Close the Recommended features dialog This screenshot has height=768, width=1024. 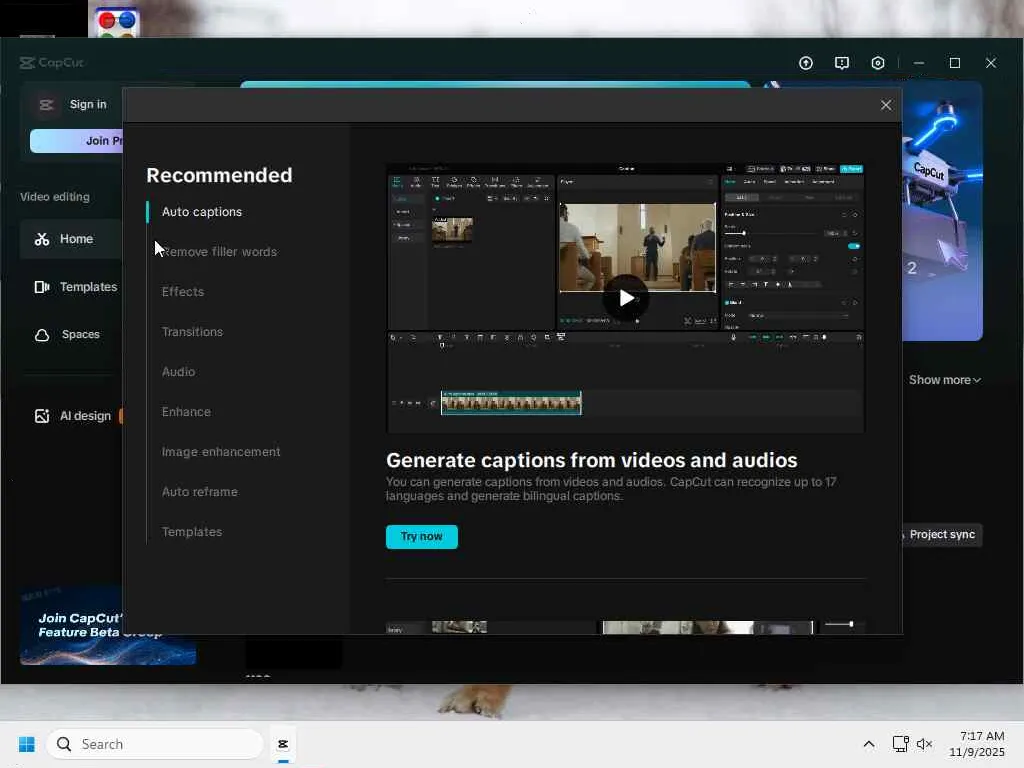coord(886,105)
